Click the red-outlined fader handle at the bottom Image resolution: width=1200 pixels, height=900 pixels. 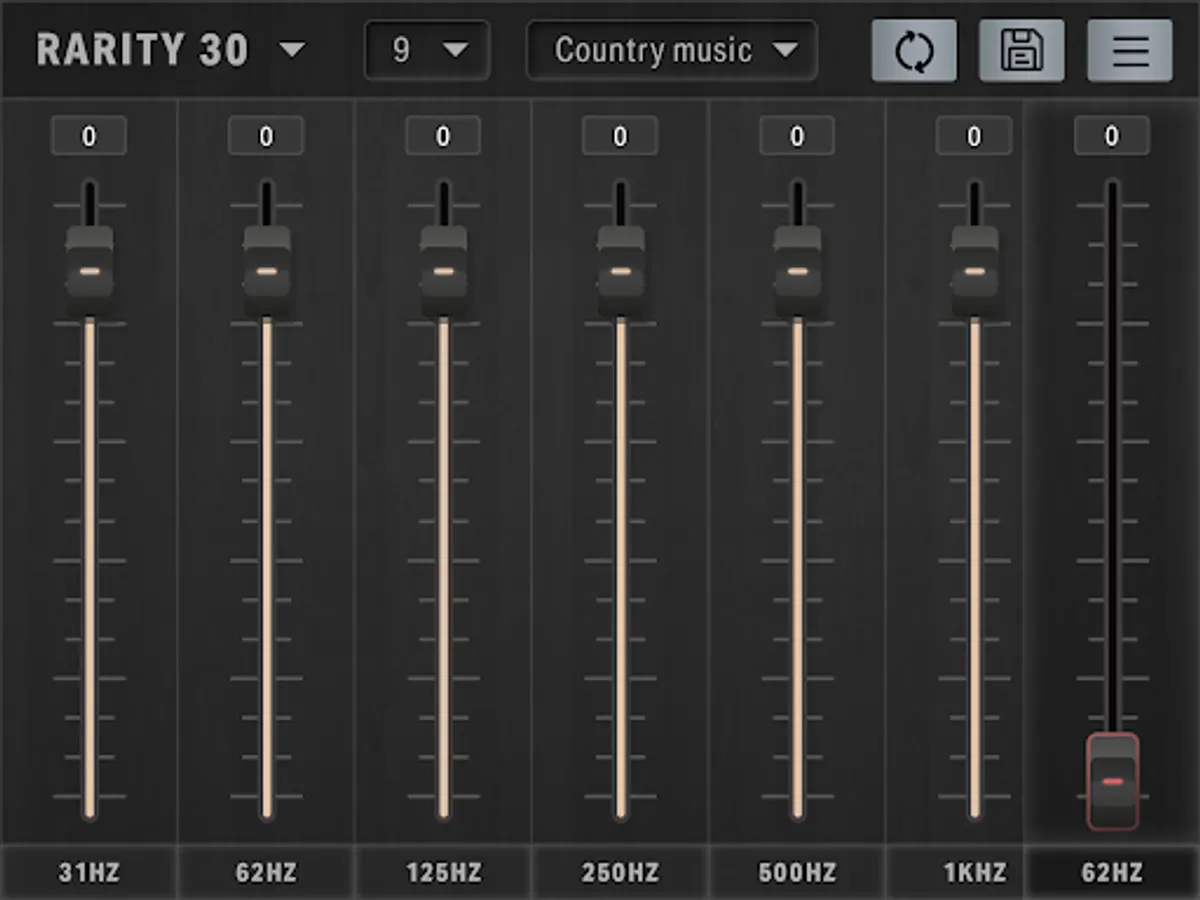(x=1112, y=781)
